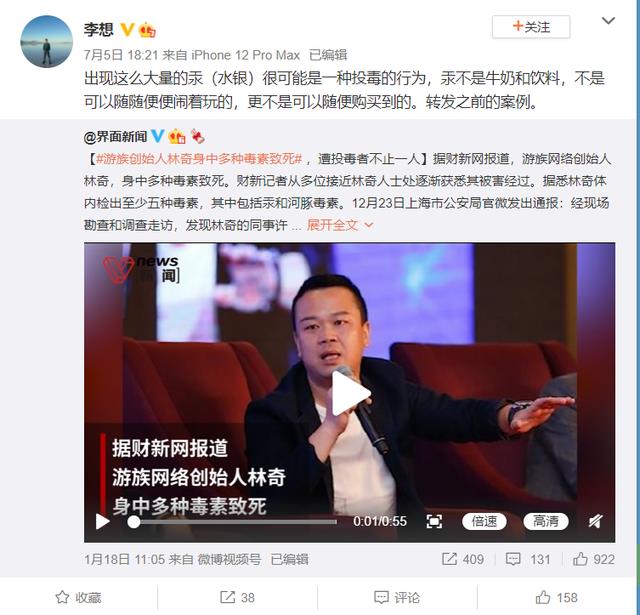
Task: Open comments icon showing 131
Action: click(513, 559)
